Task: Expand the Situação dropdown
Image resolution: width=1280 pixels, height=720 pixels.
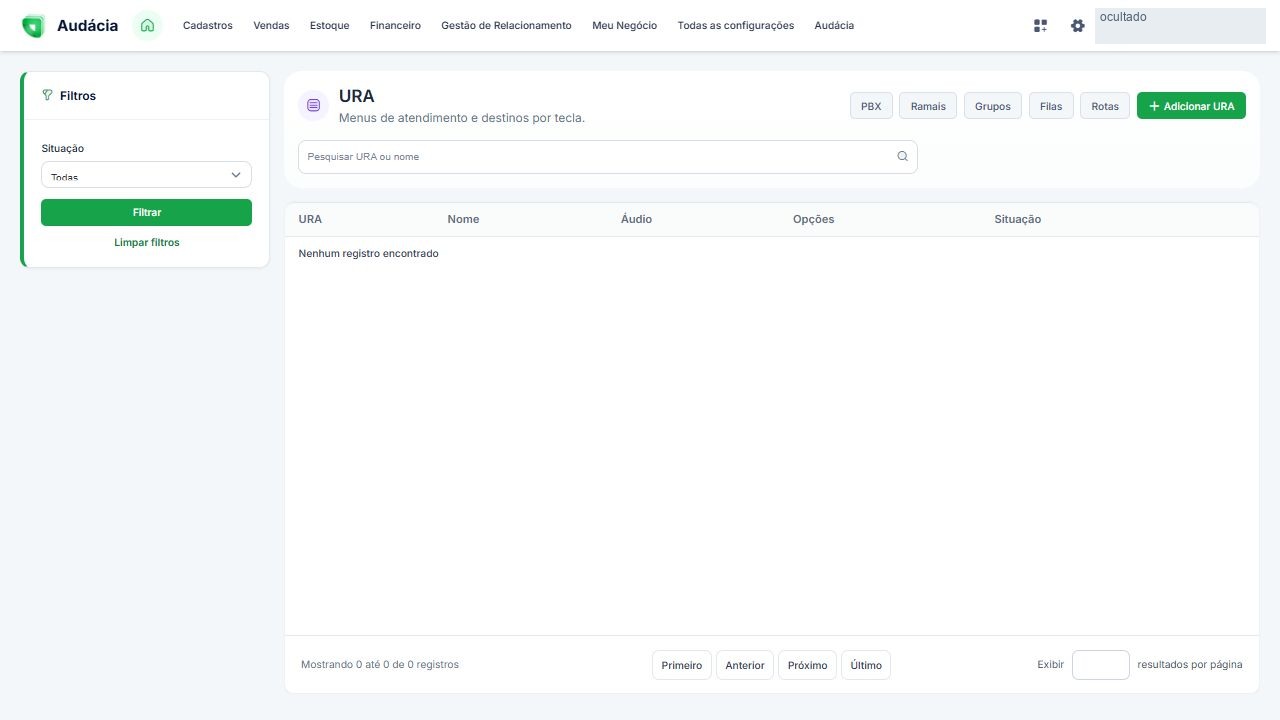Action: [146, 175]
